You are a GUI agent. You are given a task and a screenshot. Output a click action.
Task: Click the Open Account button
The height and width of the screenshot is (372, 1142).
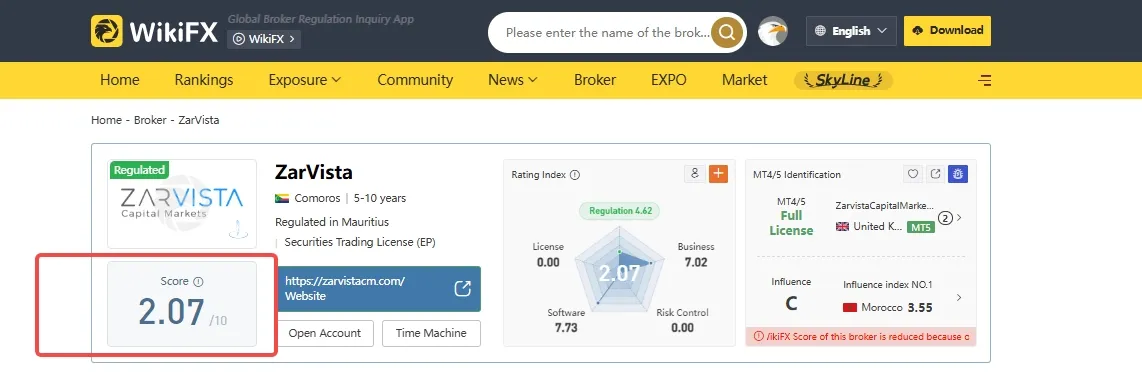325,333
